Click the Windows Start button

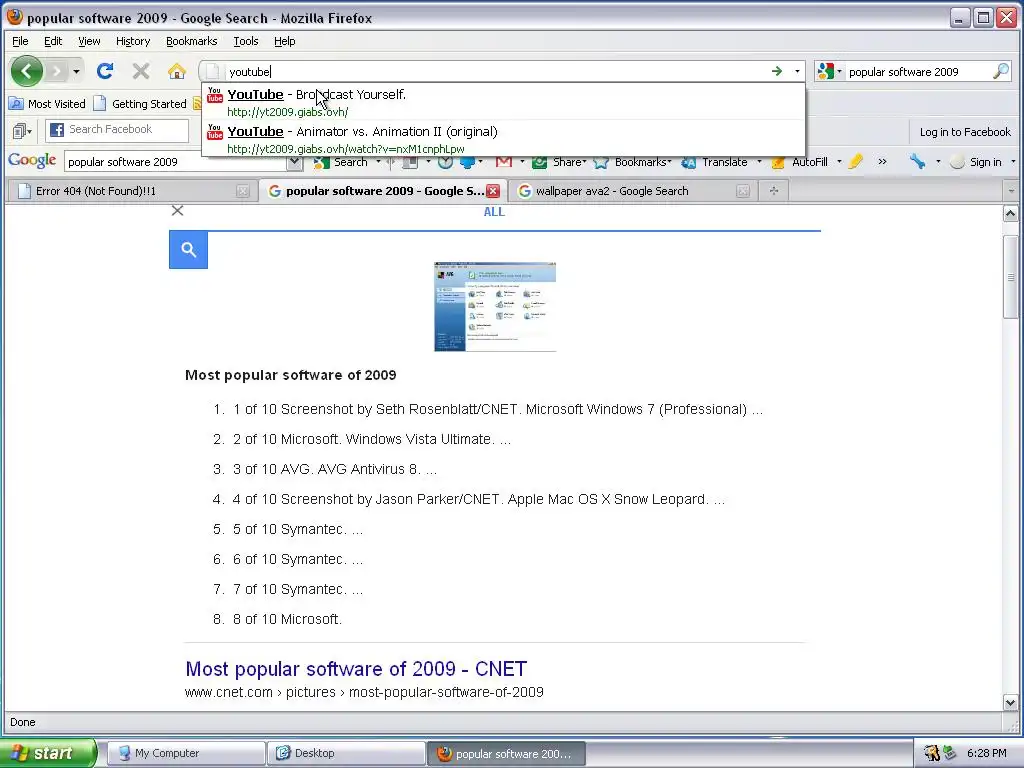coord(48,753)
